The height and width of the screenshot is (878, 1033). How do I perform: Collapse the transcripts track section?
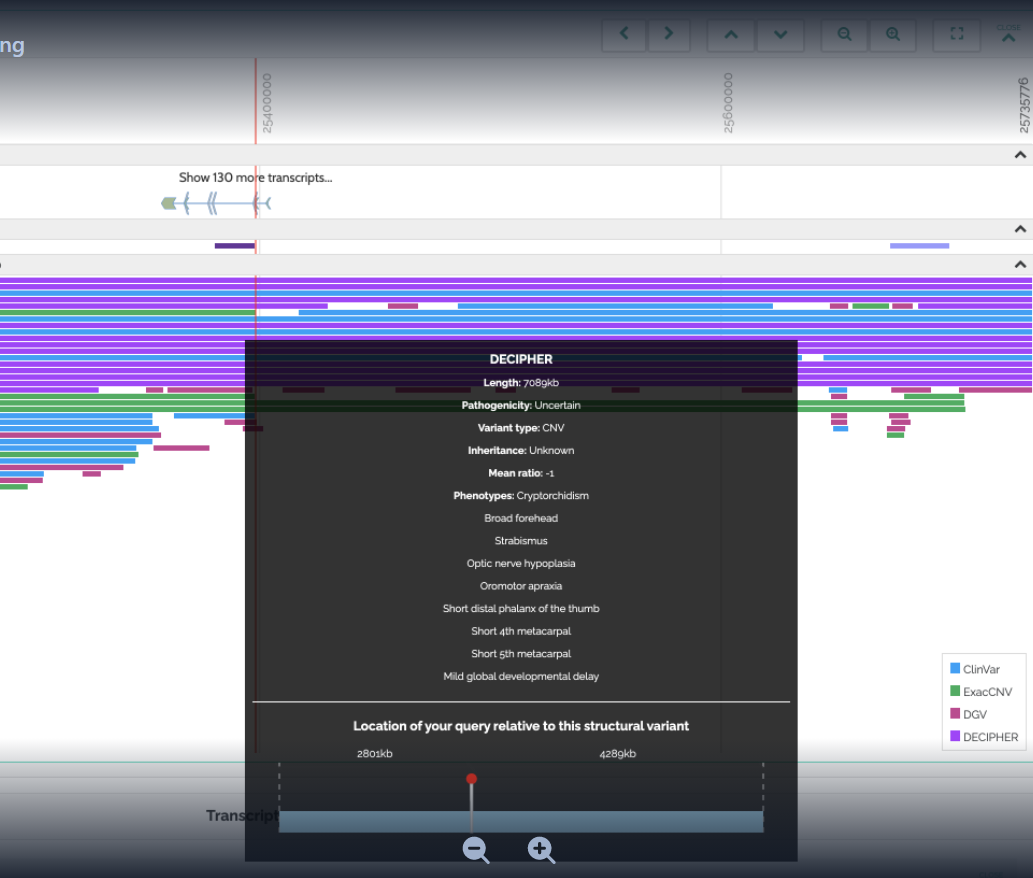[x=1020, y=155]
